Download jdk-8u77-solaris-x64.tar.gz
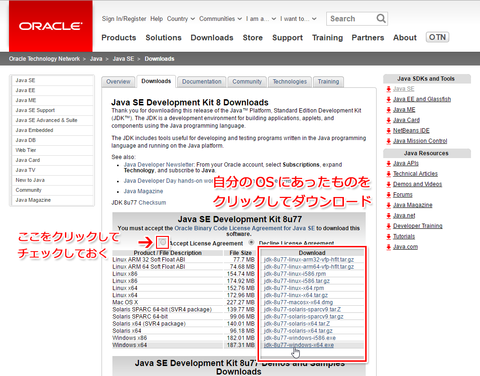 point(298,331)
